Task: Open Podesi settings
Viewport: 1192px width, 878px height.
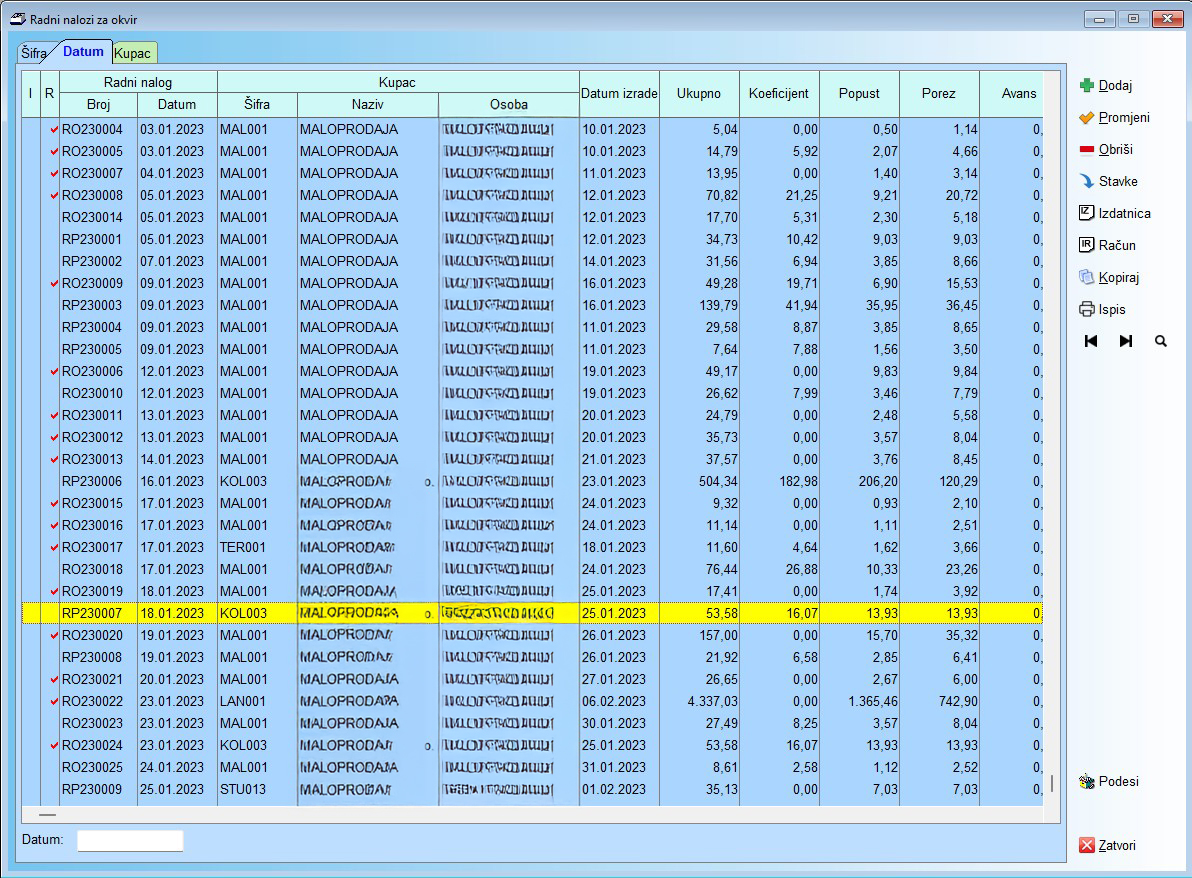Action: point(1087,782)
